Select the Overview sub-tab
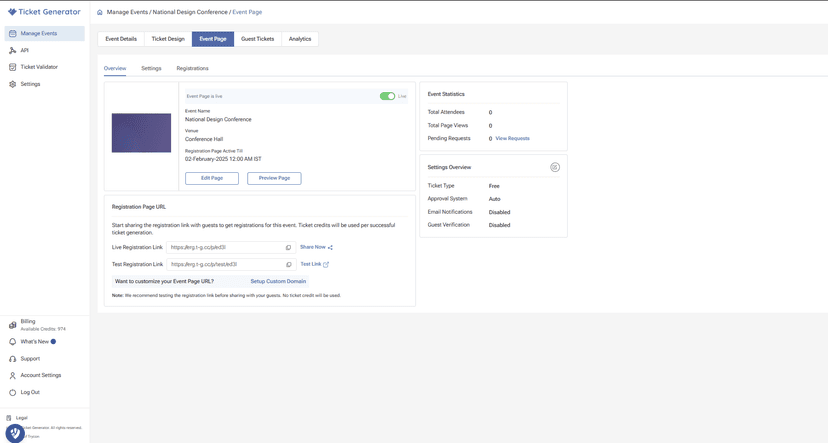Viewport: 828px width, 443px height. click(x=115, y=69)
